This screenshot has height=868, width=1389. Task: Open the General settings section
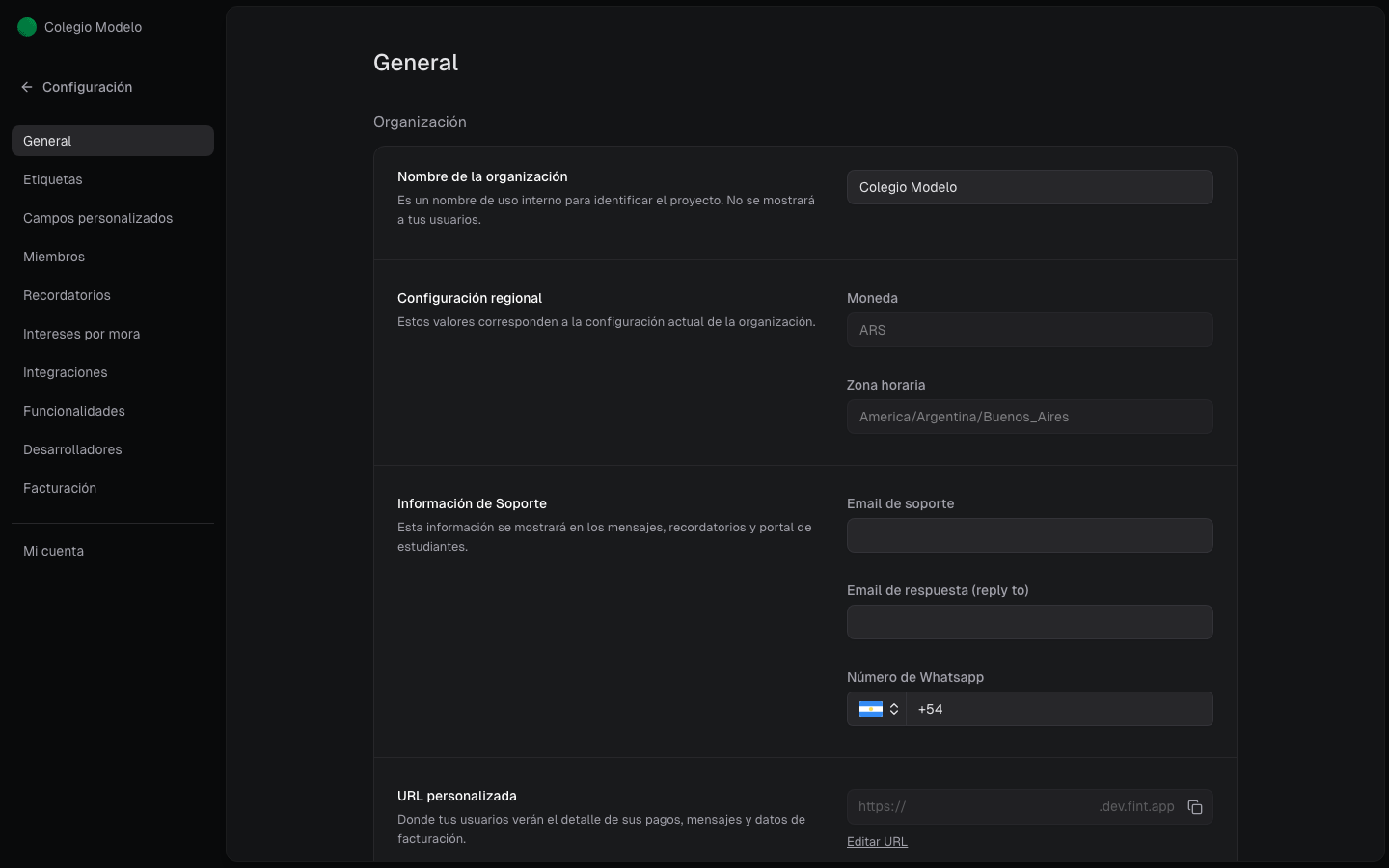113,141
